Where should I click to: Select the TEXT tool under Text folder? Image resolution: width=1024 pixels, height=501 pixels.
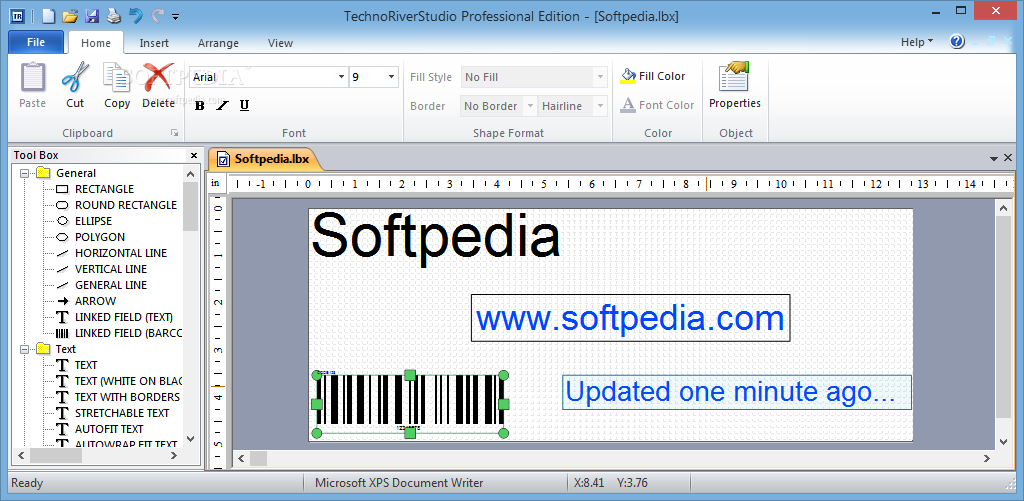(76, 365)
